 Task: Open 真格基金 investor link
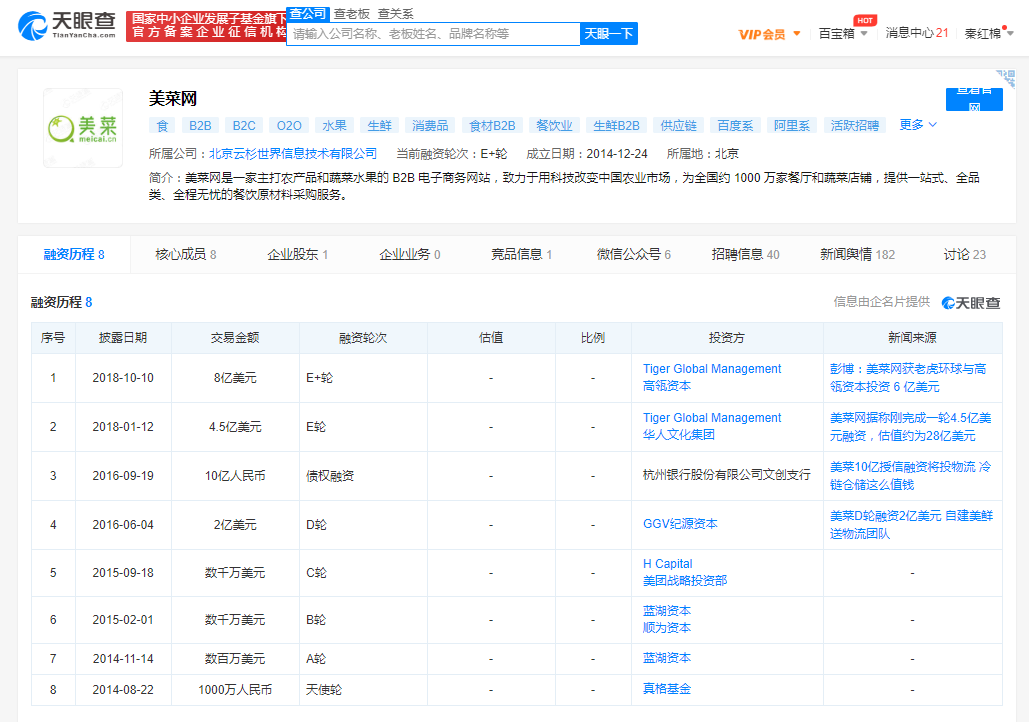tap(667, 689)
